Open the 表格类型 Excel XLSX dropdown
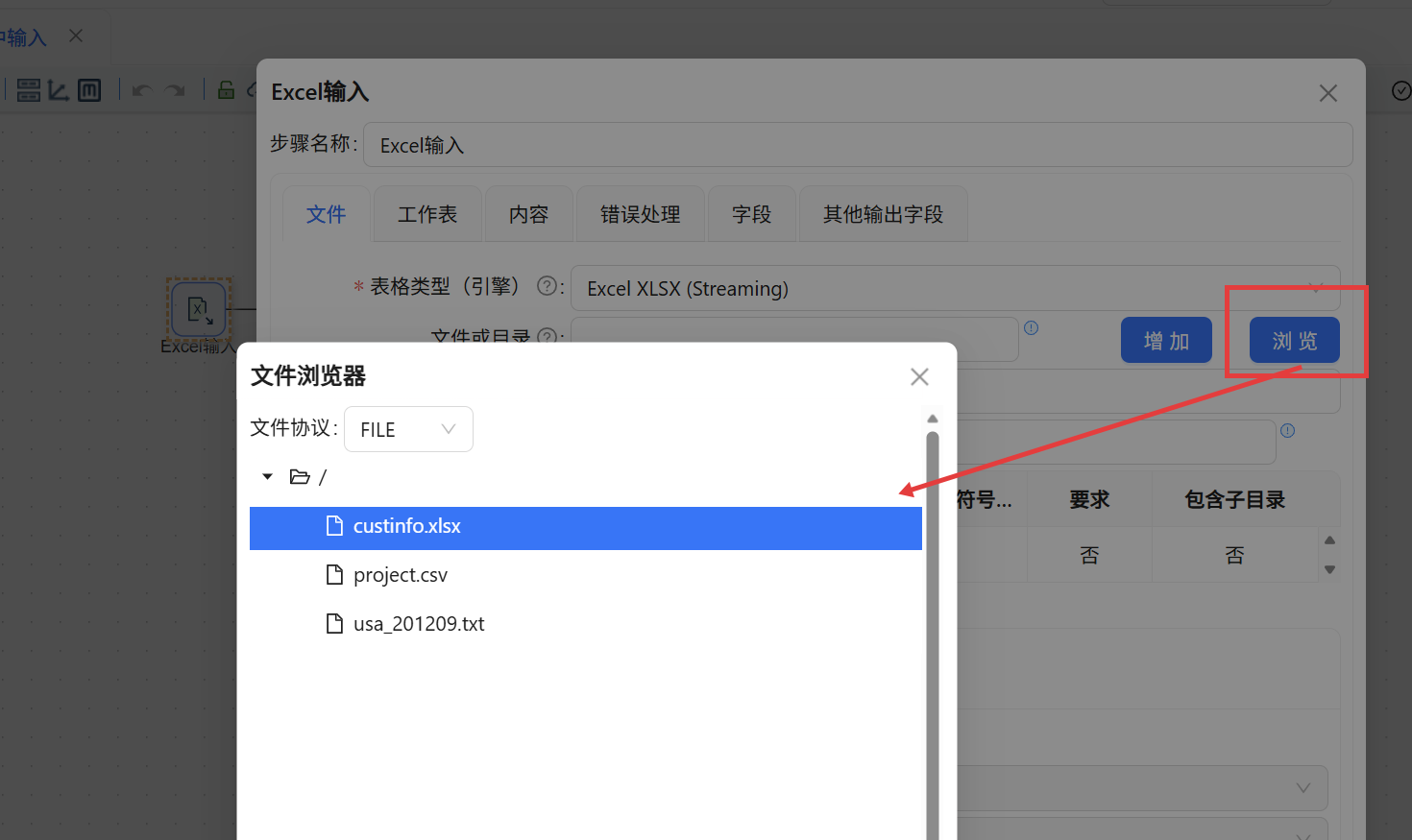 point(955,288)
